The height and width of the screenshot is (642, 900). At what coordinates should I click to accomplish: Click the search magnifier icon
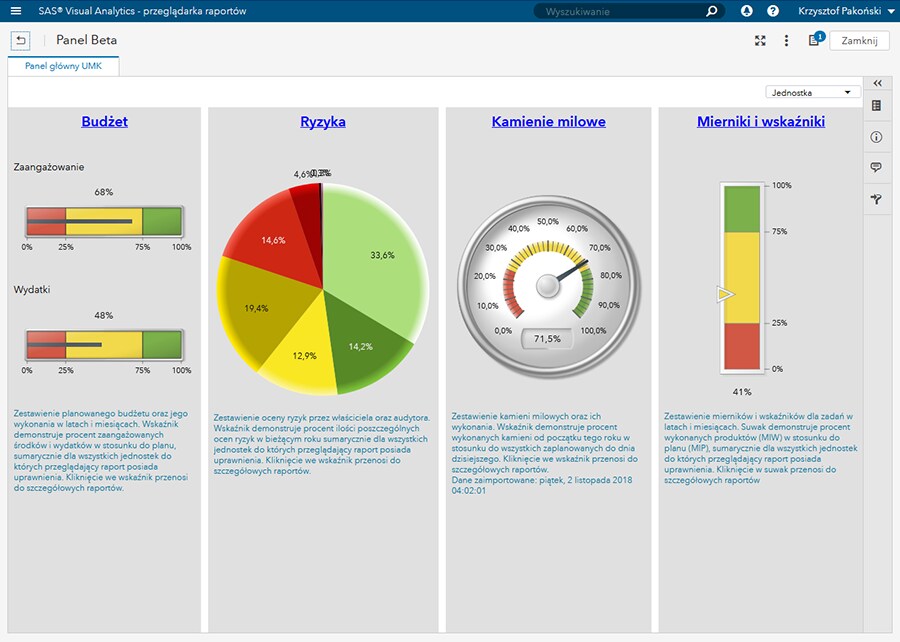(x=712, y=11)
